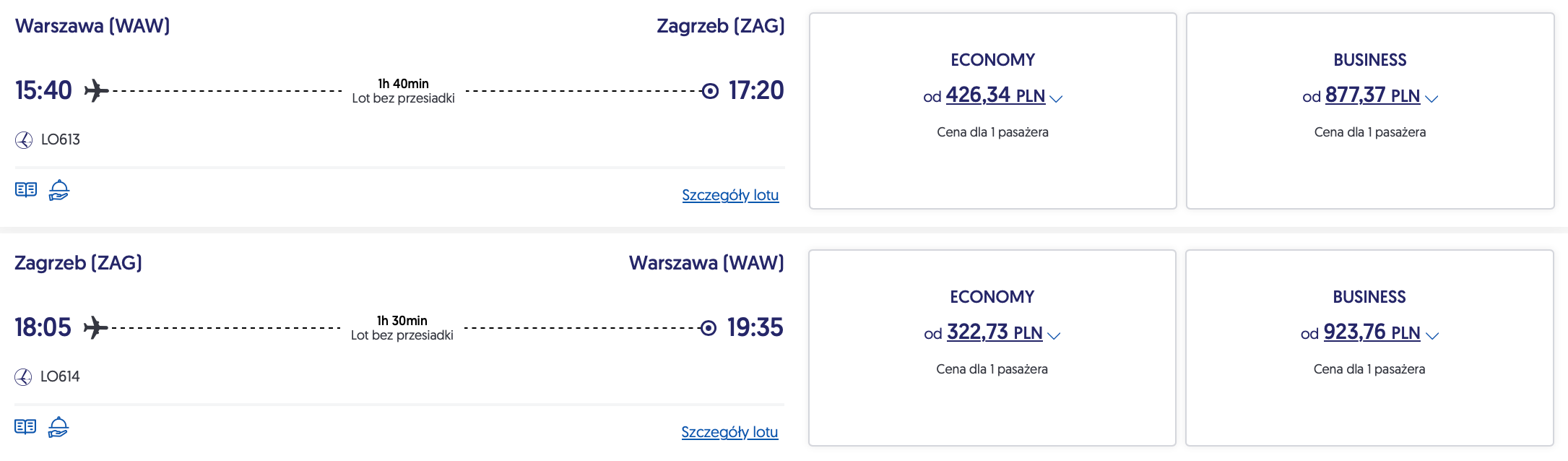Click the meal service icon on LO613
Viewport: 1568px width, 461px height.
coord(59,190)
